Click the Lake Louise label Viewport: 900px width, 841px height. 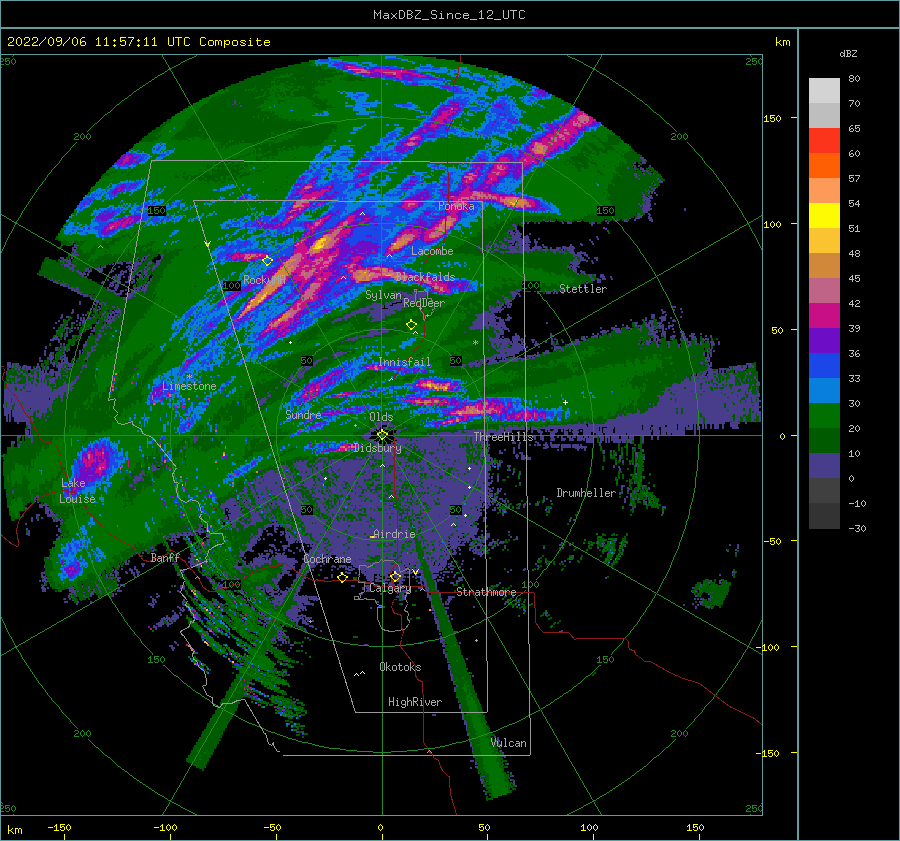(x=77, y=491)
